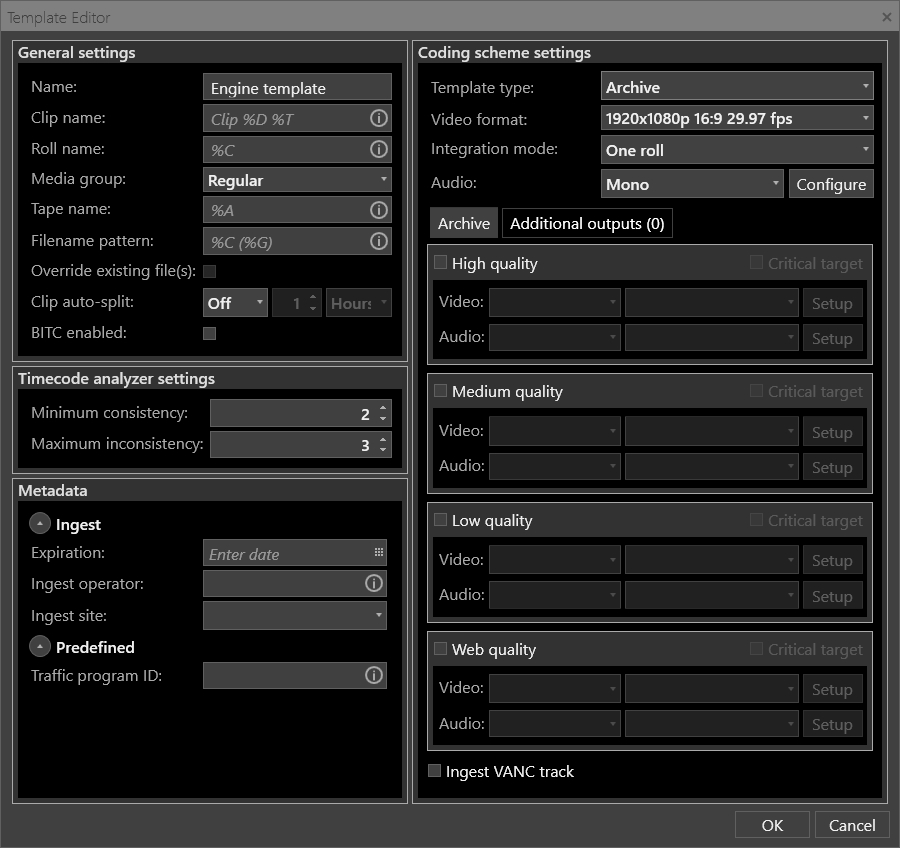
Task: Open the Video format dropdown
Action: [x=737, y=118]
